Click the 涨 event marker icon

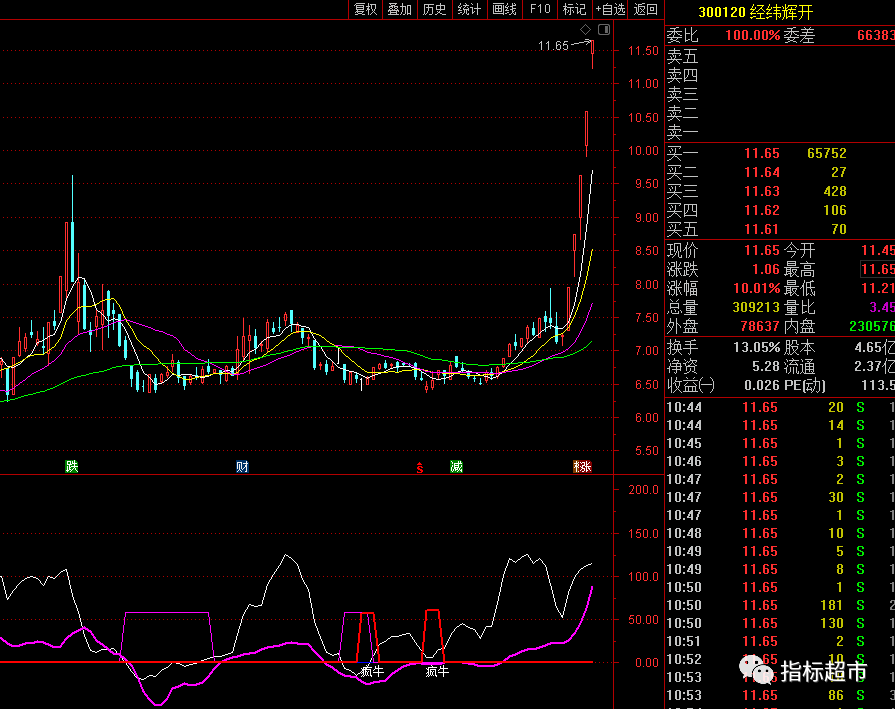click(582, 467)
